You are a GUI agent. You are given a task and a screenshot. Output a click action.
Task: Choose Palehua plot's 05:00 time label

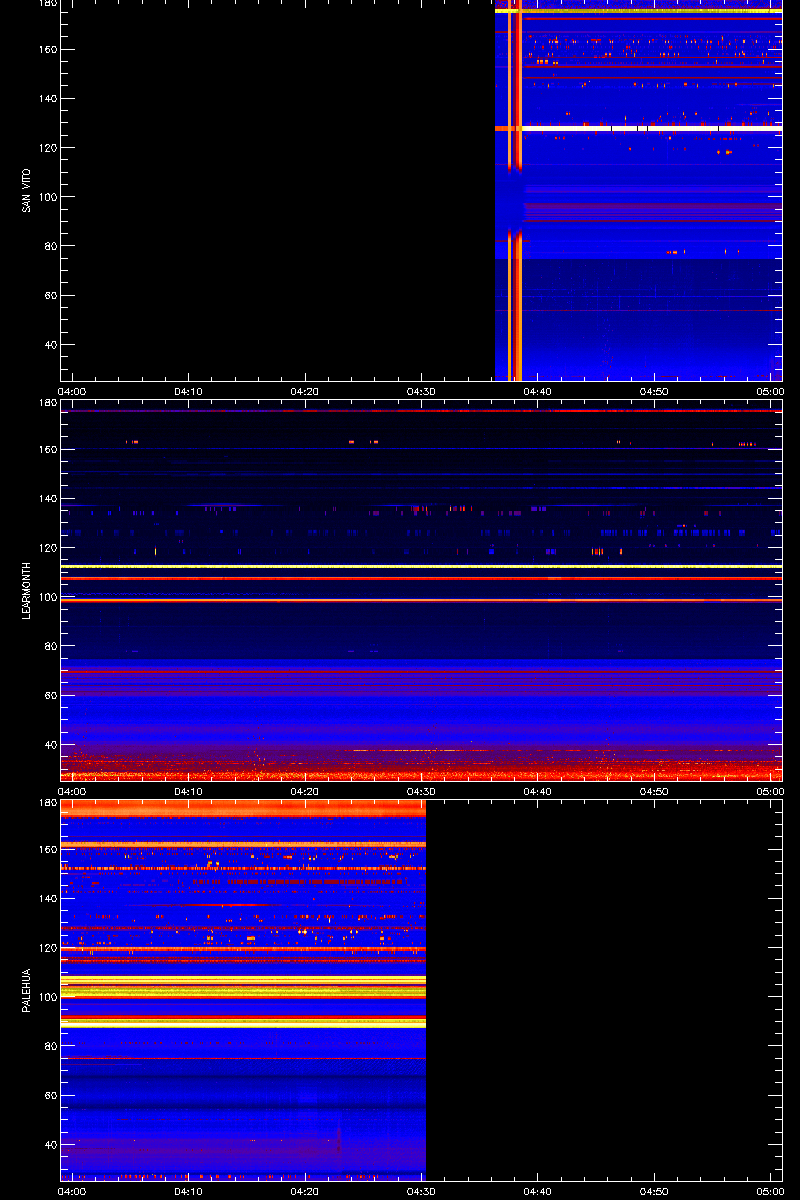click(x=770, y=1191)
